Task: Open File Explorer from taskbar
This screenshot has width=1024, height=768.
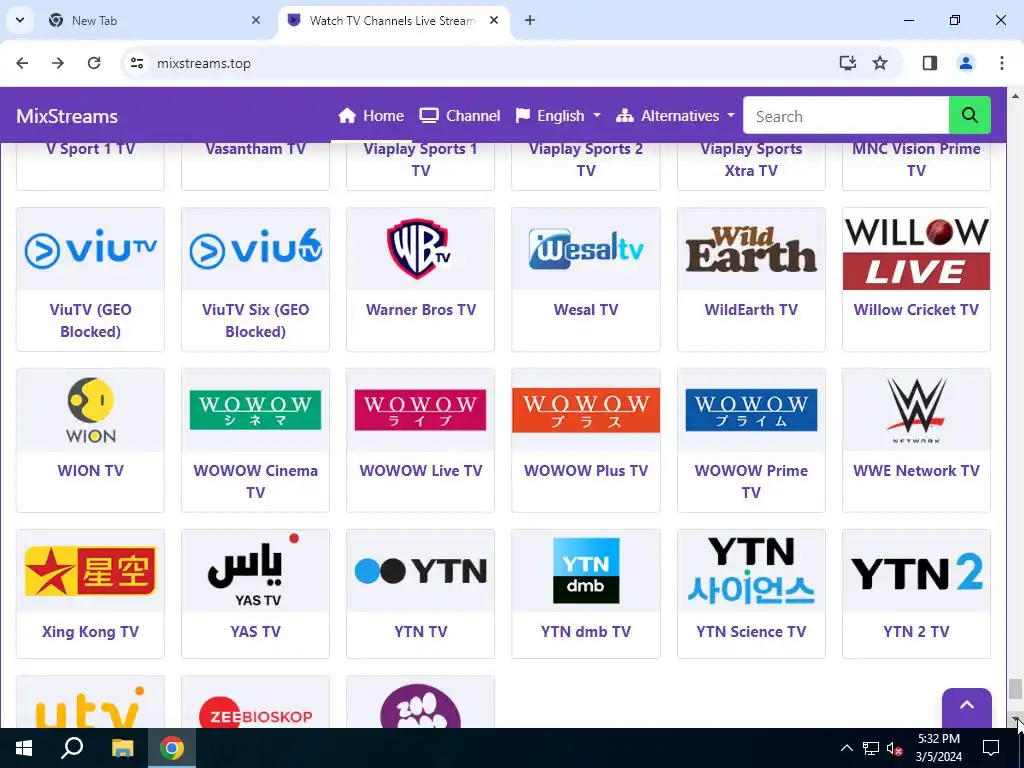Action: 122,748
